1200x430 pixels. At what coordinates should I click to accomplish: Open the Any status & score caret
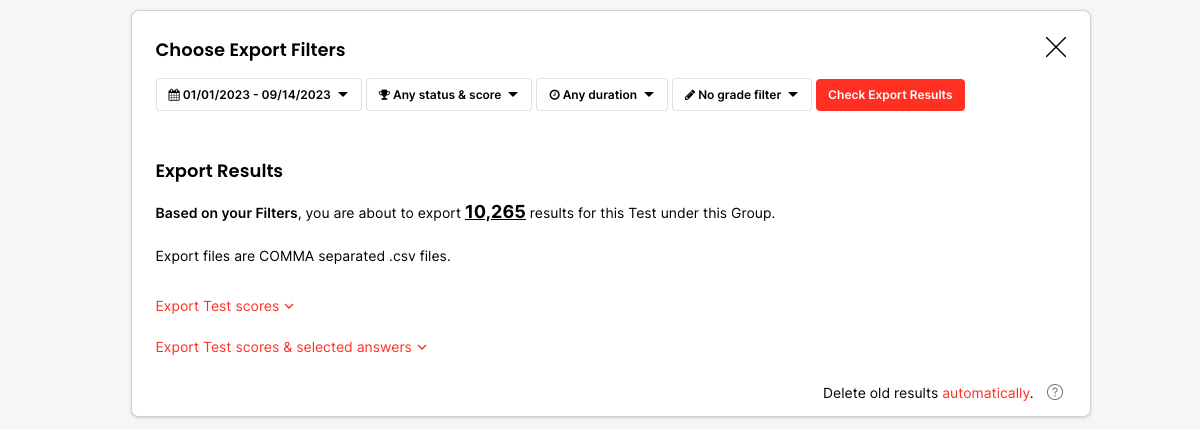[x=513, y=95]
